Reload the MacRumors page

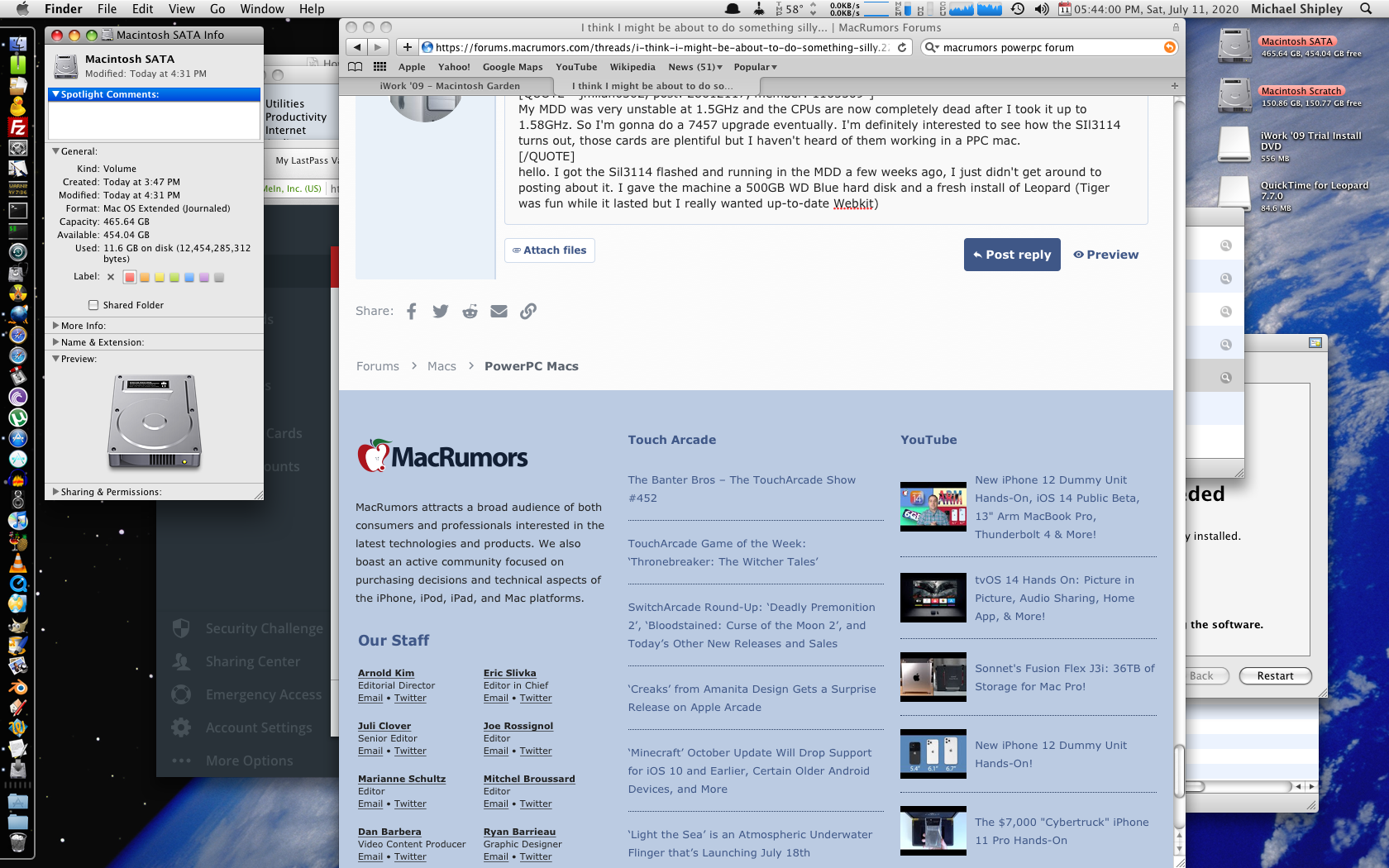[x=902, y=47]
